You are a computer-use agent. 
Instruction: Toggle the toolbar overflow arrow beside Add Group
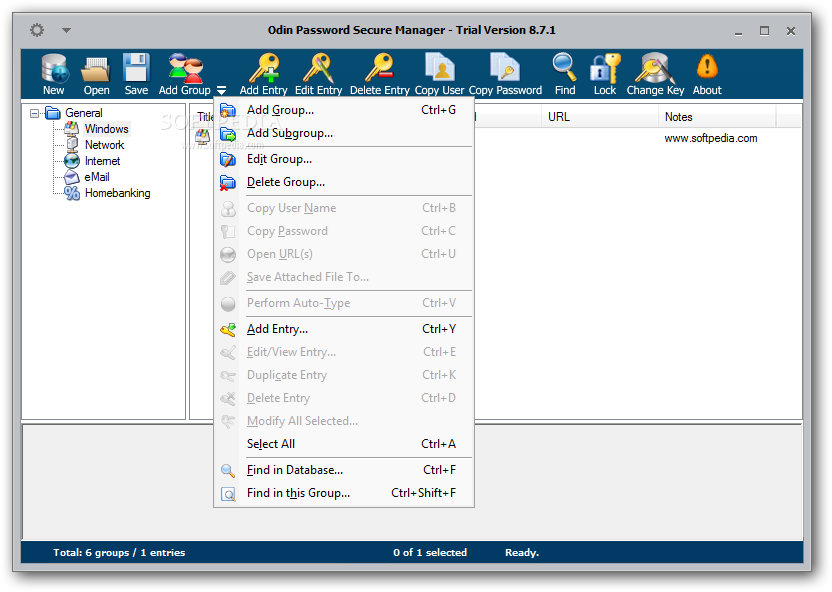pyautogui.click(x=221, y=90)
